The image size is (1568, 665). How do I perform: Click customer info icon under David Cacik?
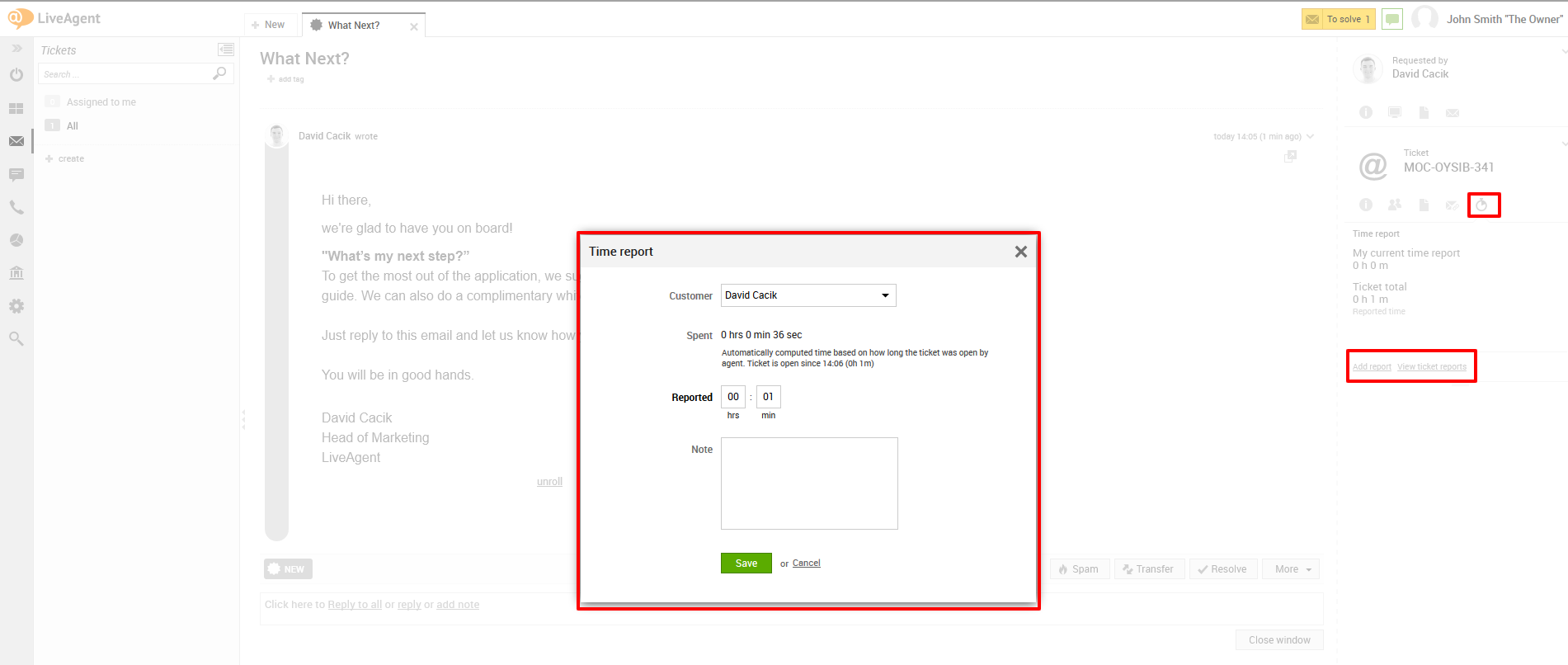[1366, 112]
